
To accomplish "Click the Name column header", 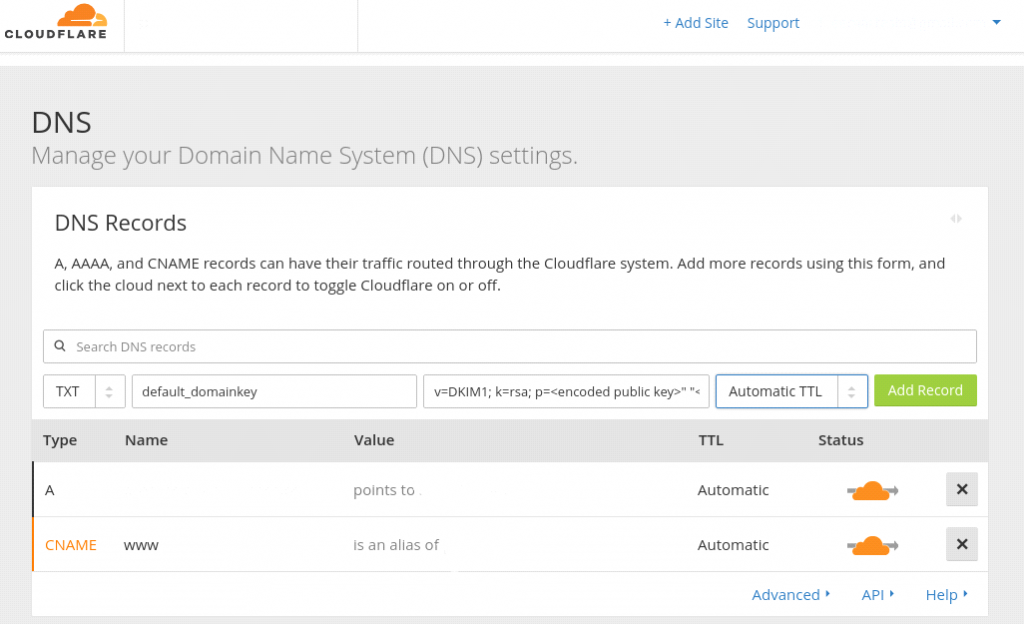I will pyautogui.click(x=146, y=441).
